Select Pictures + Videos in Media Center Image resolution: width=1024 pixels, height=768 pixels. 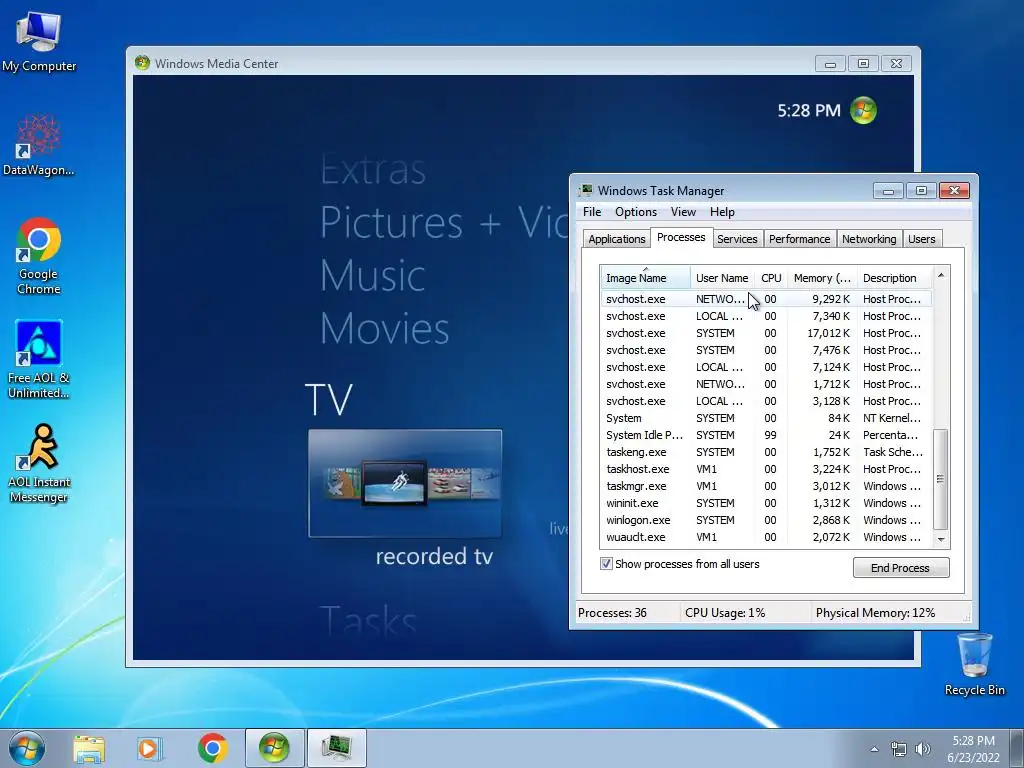[x=444, y=222]
